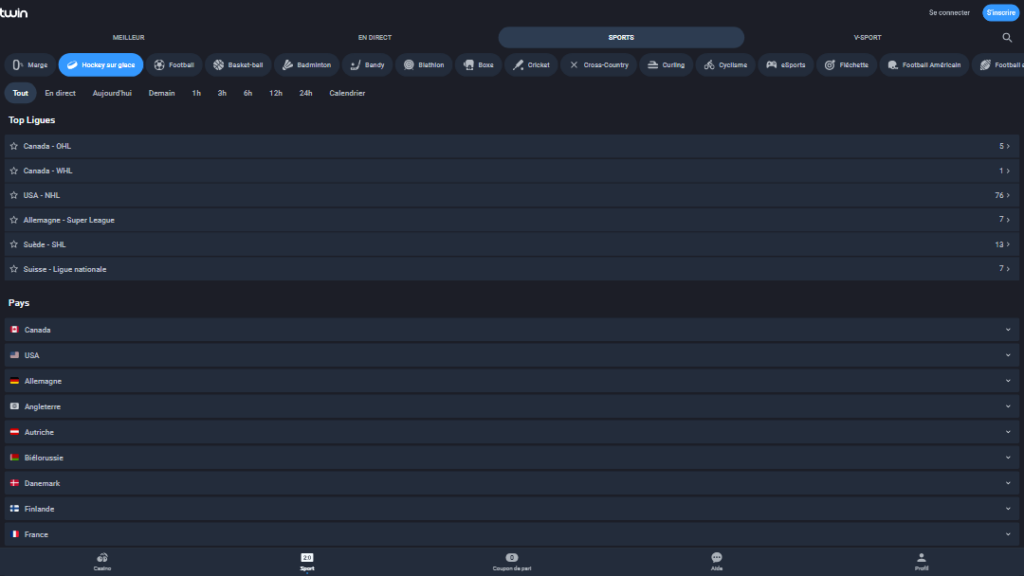Select the Cricket sport chip
Screen dimensions: 1024x576
pos(531,65)
